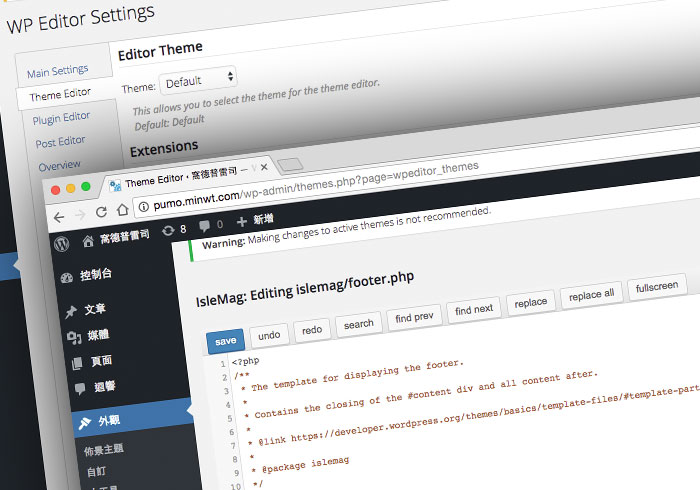Screen dimensions: 700x490
Task: Click the search button
Action: (x=358, y=324)
